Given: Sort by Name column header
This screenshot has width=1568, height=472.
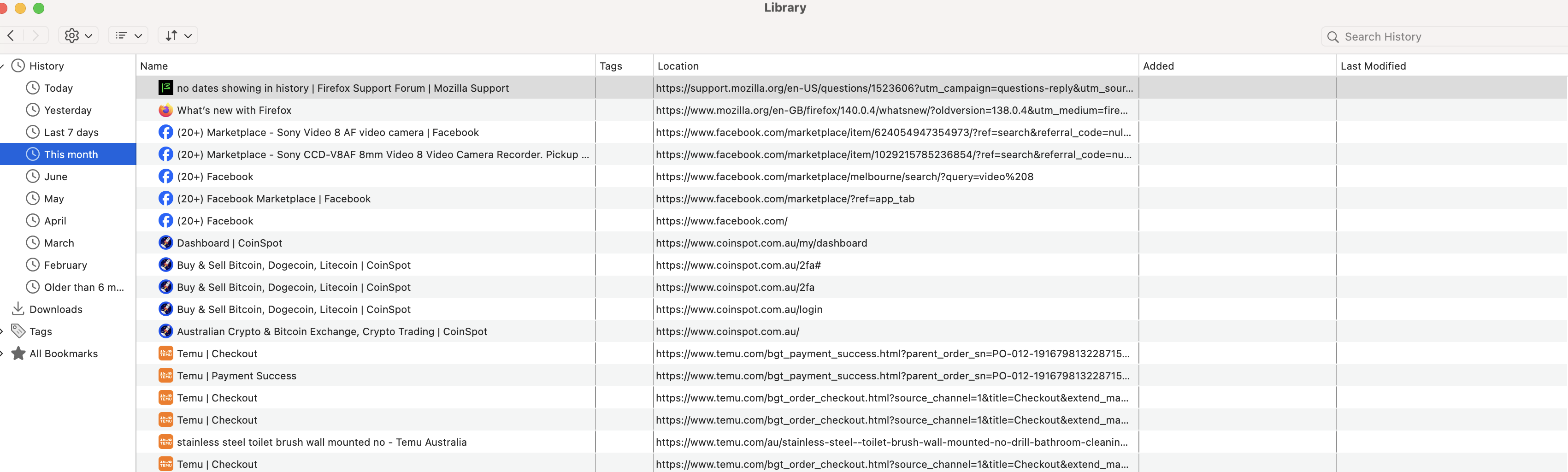Looking at the screenshot, I should point(365,66).
